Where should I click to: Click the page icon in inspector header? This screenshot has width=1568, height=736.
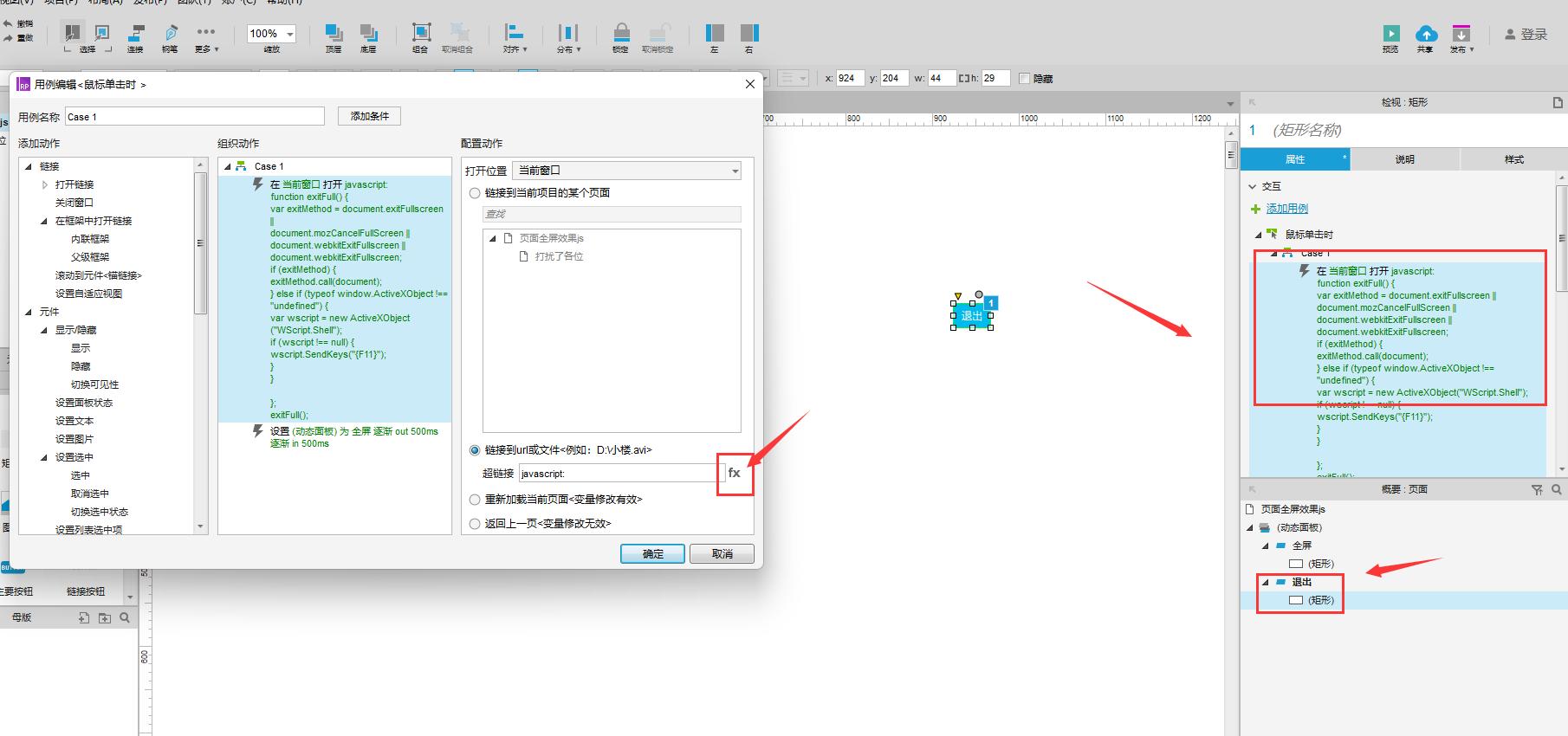1558,102
